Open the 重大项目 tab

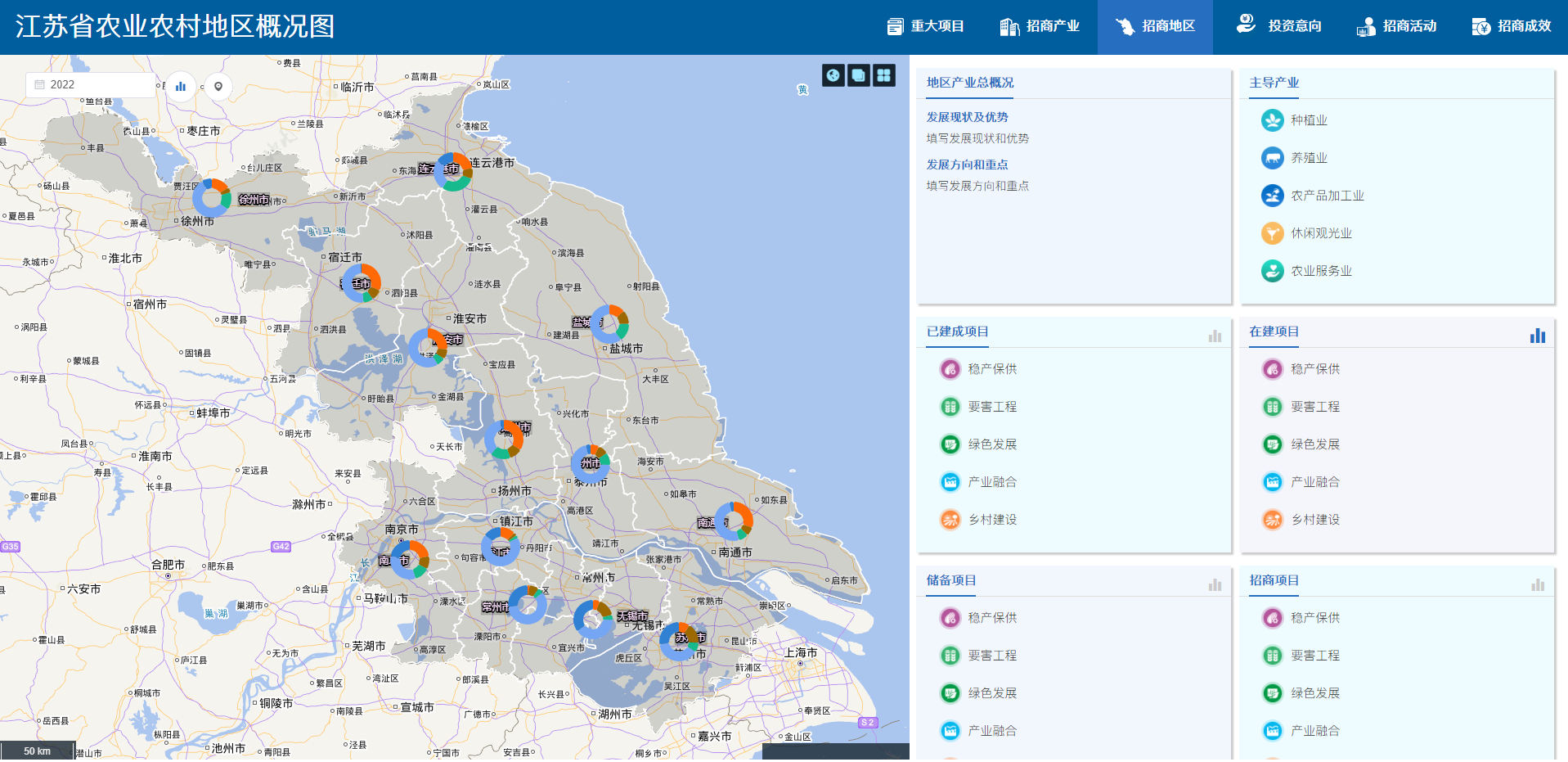point(926,26)
